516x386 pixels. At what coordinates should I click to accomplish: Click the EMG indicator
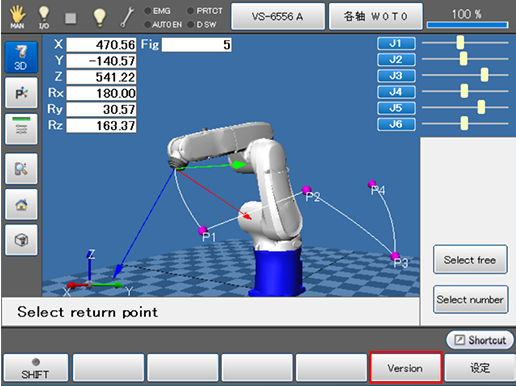[x=157, y=11]
